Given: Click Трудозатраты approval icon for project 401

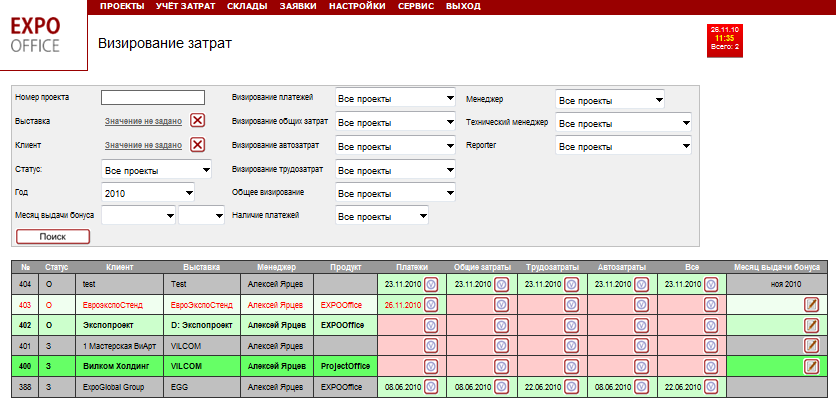Looking at the screenshot, I should [572, 346].
